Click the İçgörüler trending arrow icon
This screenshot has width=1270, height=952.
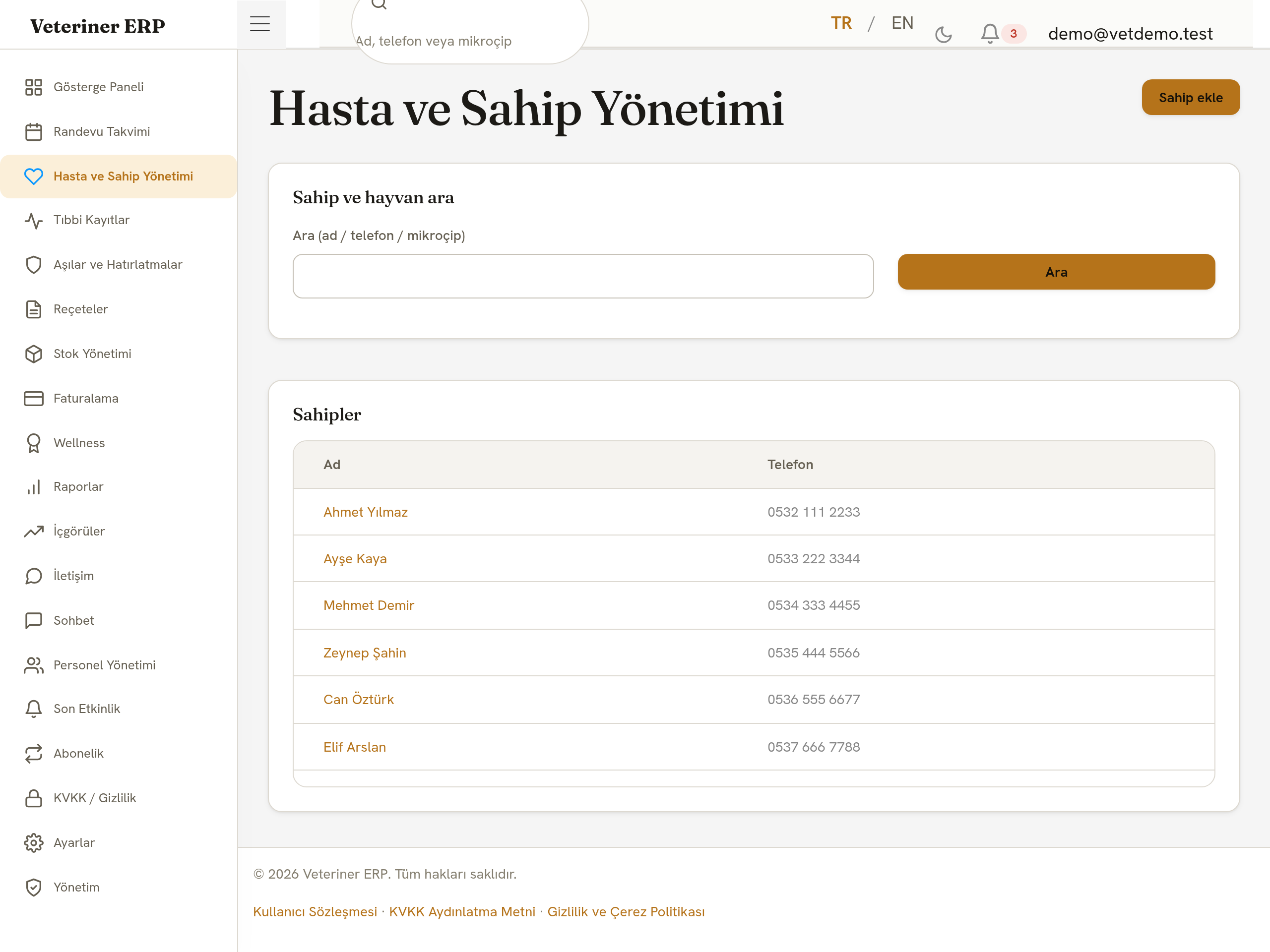(33, 532)
